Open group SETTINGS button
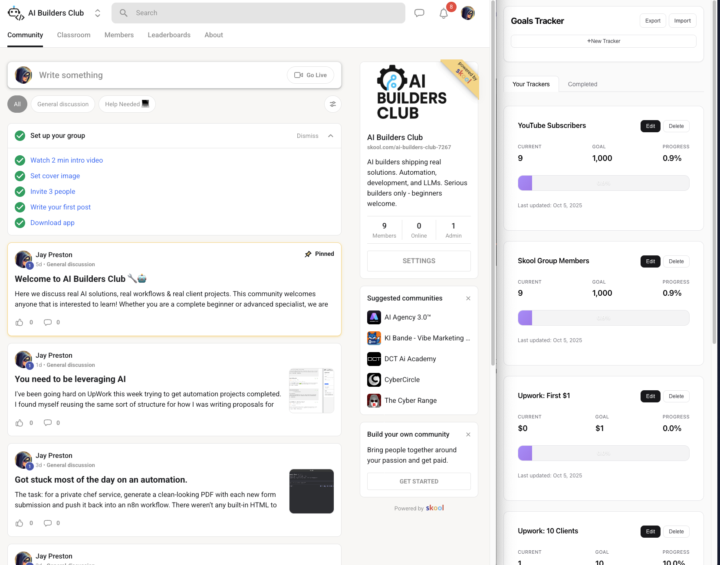 coord(419,261)
